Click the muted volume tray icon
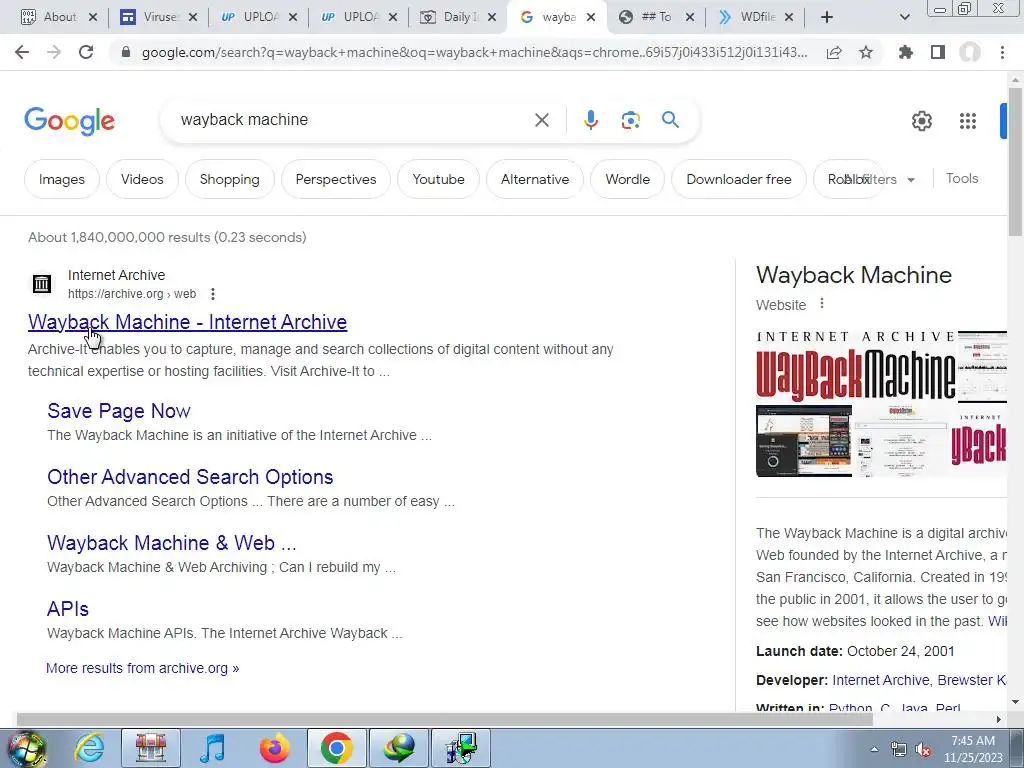1024x768 pixels. [x=923, y=750]
